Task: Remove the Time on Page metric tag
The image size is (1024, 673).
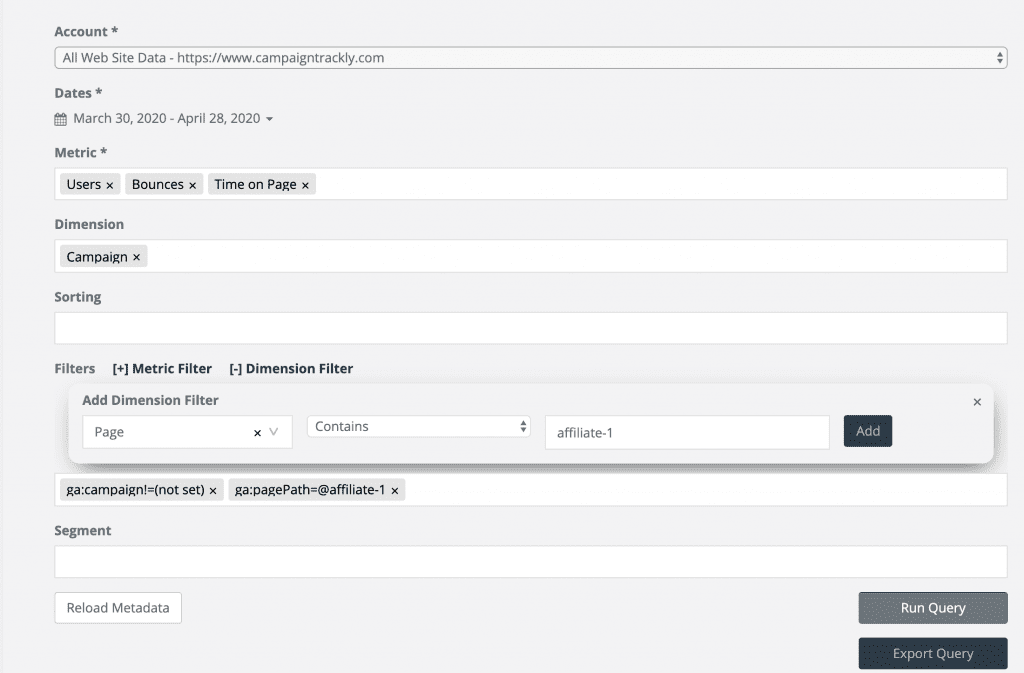Action: point(305,185)
